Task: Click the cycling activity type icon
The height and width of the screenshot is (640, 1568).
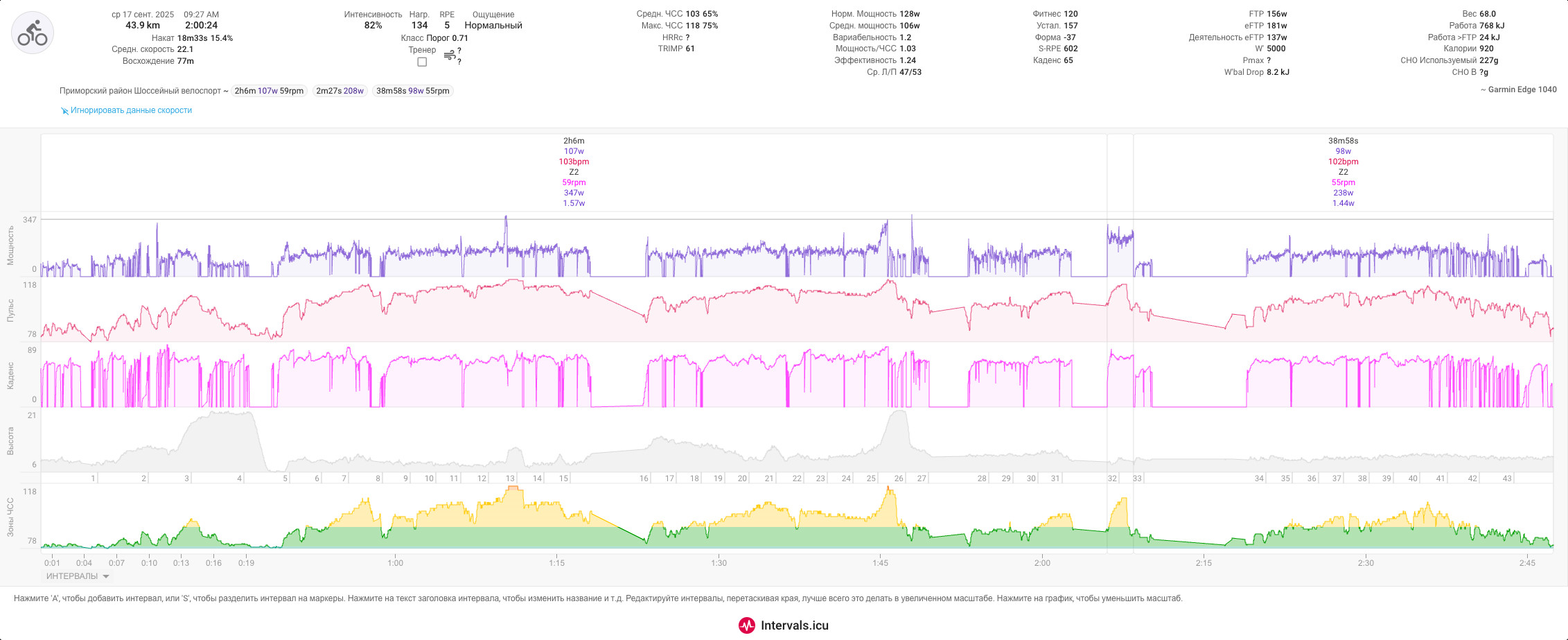Action: [x=33, y=33]
